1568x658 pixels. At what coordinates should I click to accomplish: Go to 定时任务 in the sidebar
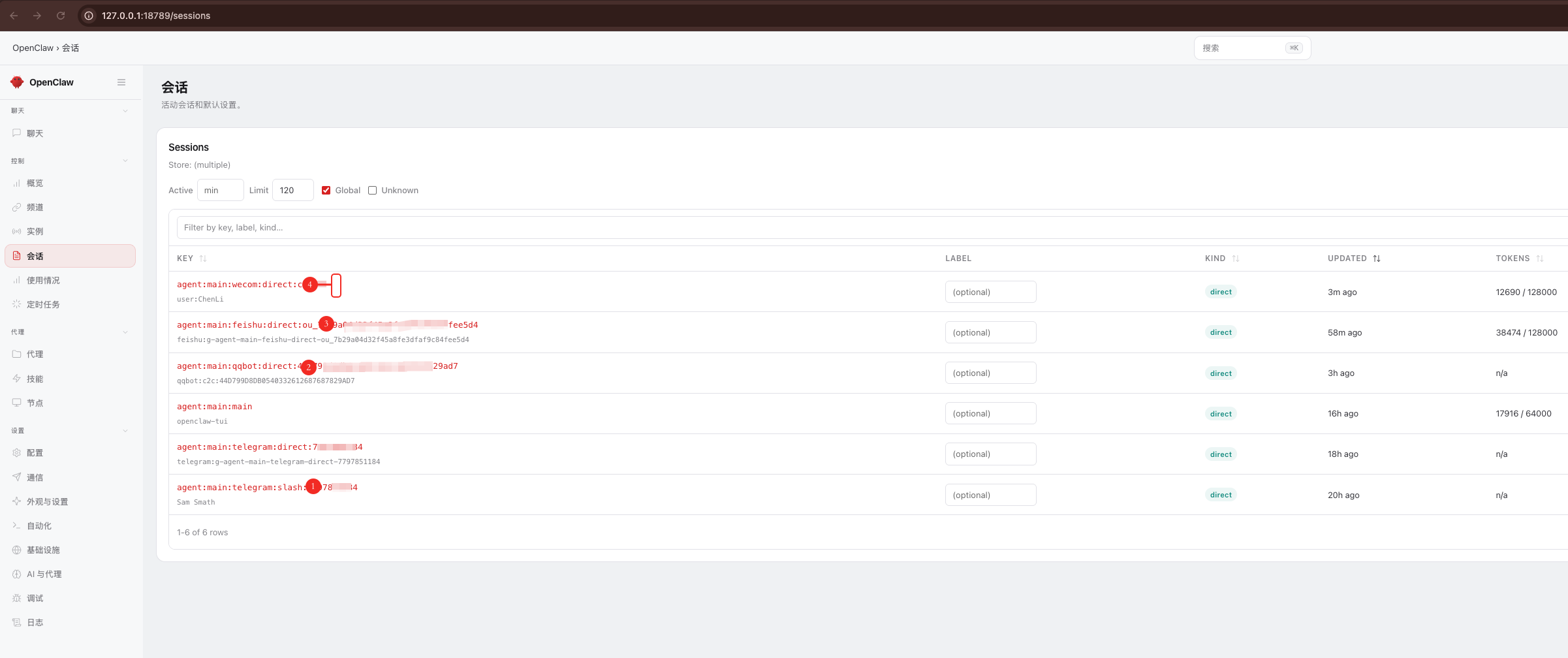click(x=43, y=305)
